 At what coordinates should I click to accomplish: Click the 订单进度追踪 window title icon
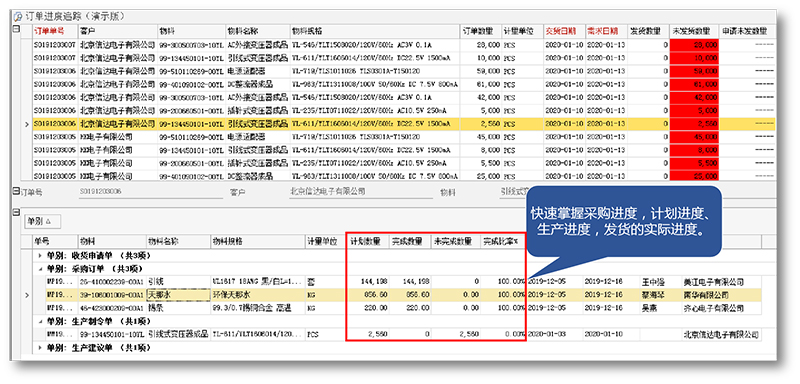(17, 17)
